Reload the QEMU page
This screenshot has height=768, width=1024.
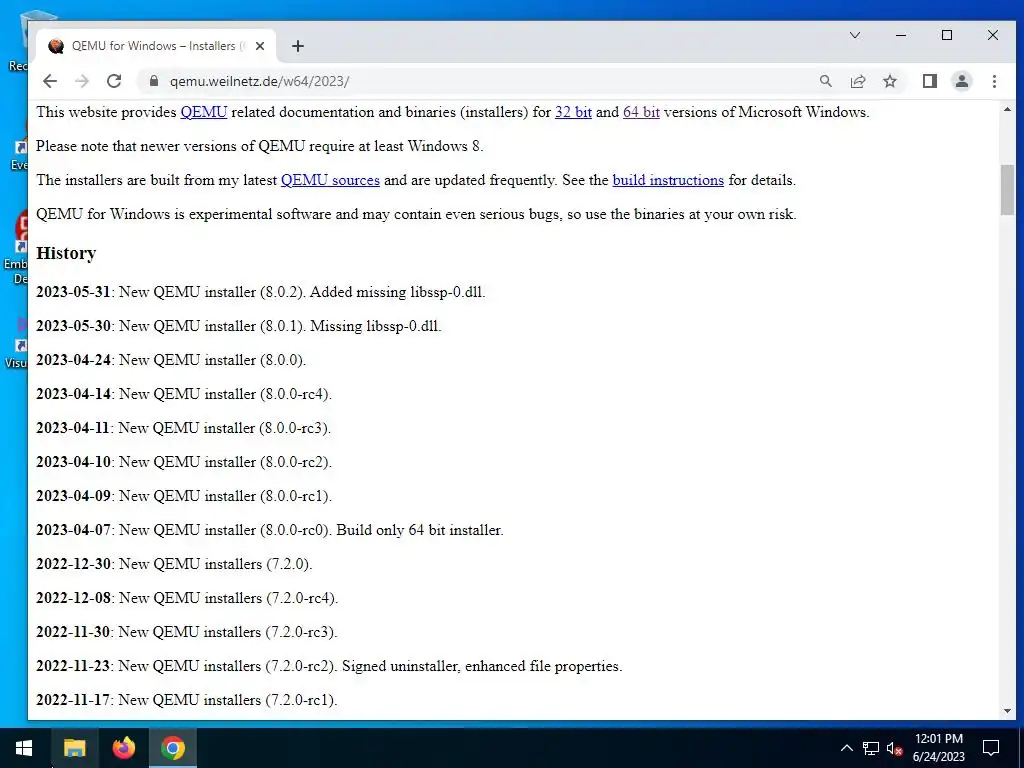click(114, 81)
